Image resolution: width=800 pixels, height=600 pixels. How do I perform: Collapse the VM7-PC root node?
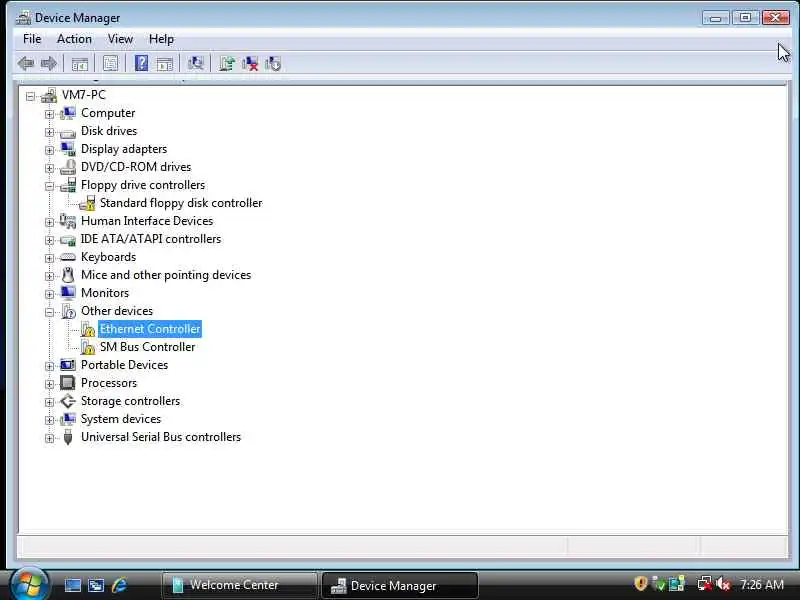pyautogui.click(x=30, y=95)
